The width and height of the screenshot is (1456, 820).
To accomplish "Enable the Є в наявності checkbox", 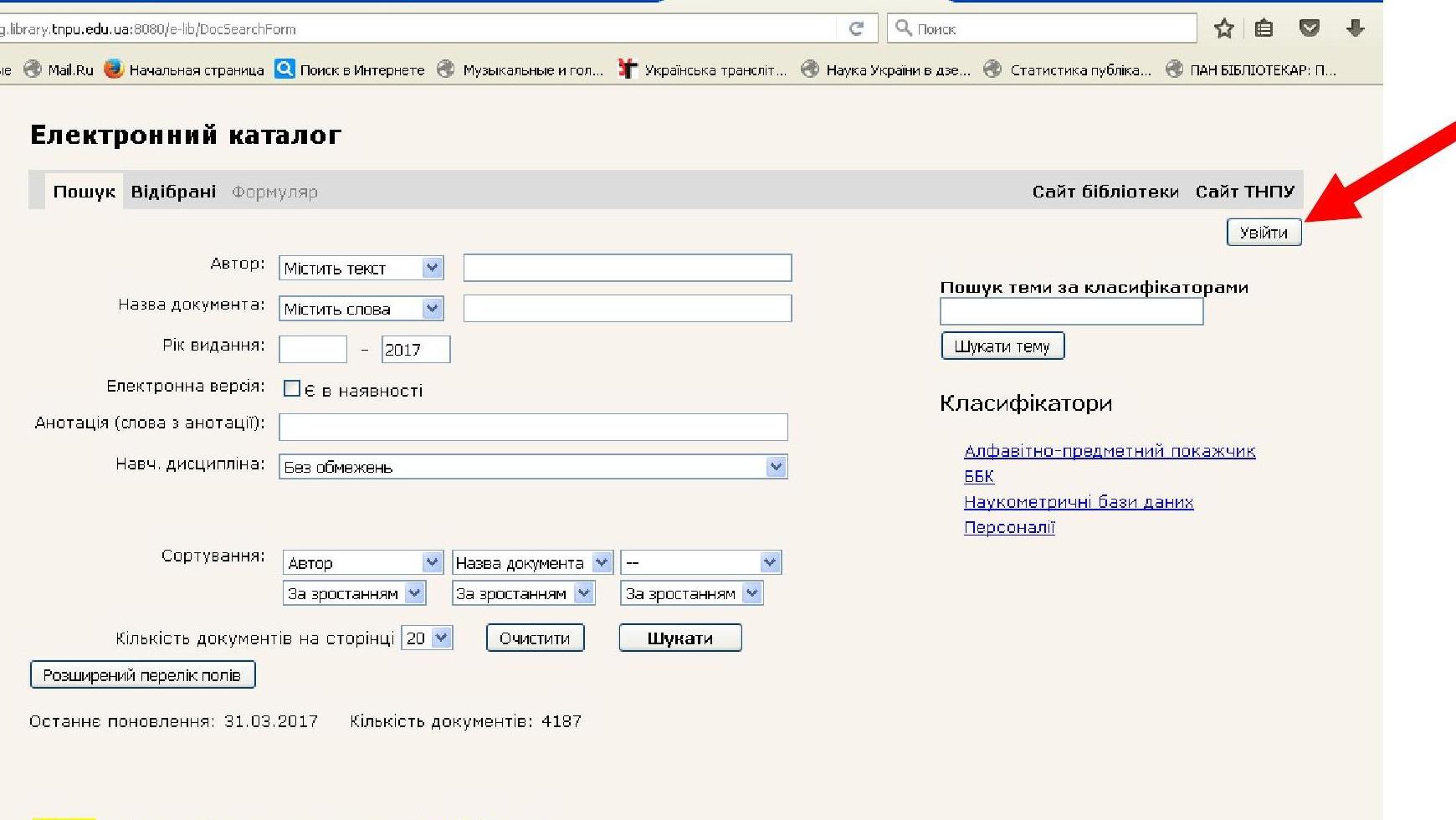I will tap(291, 388).
